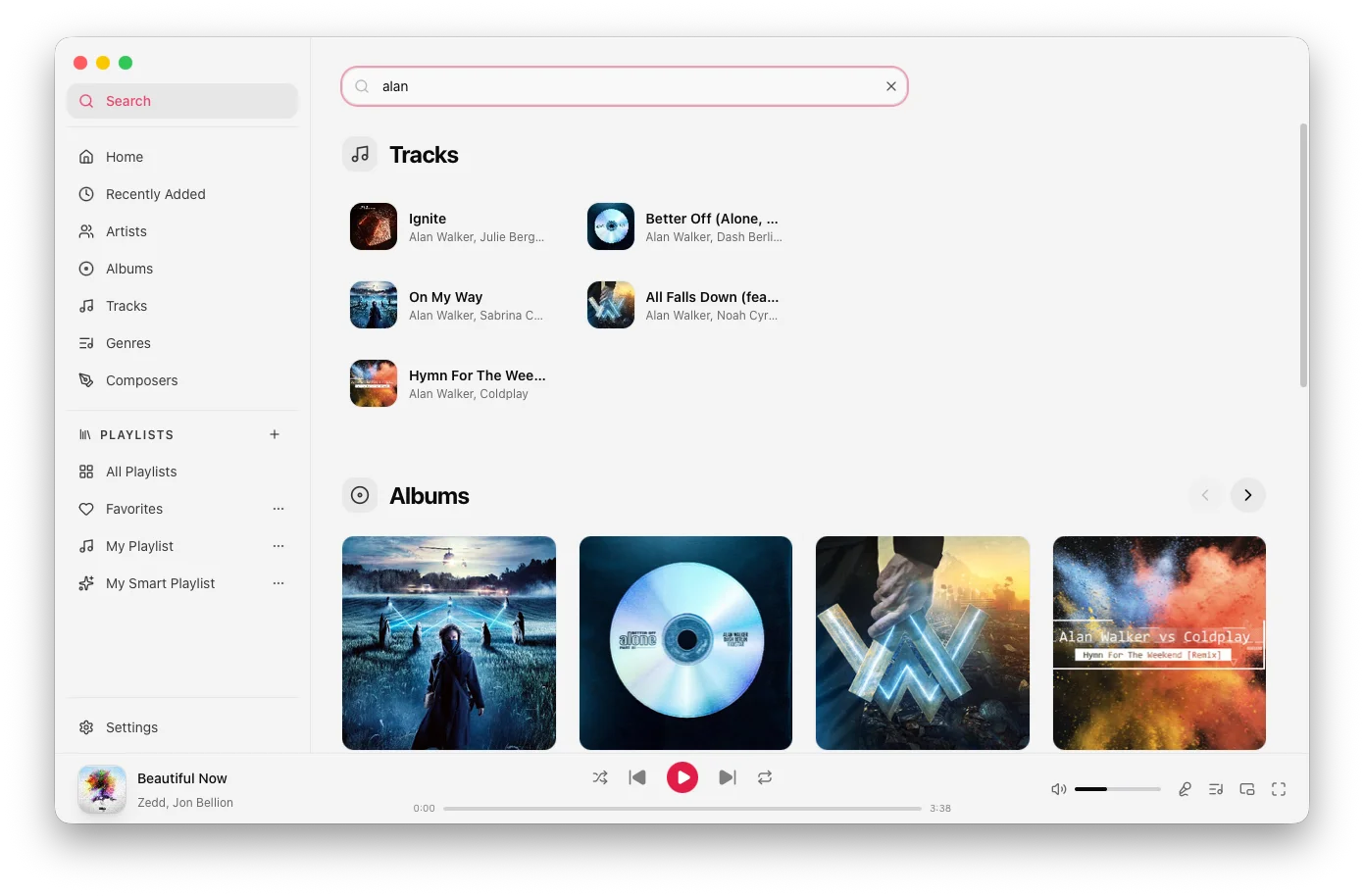Open the Albums sidebar section
This screenshot has width=1364, height=896.
tap(182, 269)
